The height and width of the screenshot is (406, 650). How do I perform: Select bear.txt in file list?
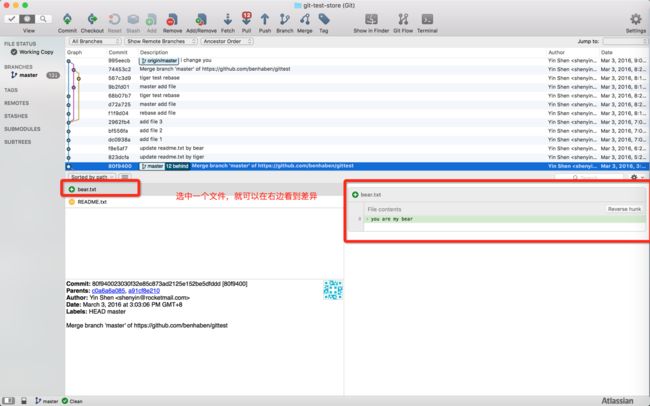[204, 189]
